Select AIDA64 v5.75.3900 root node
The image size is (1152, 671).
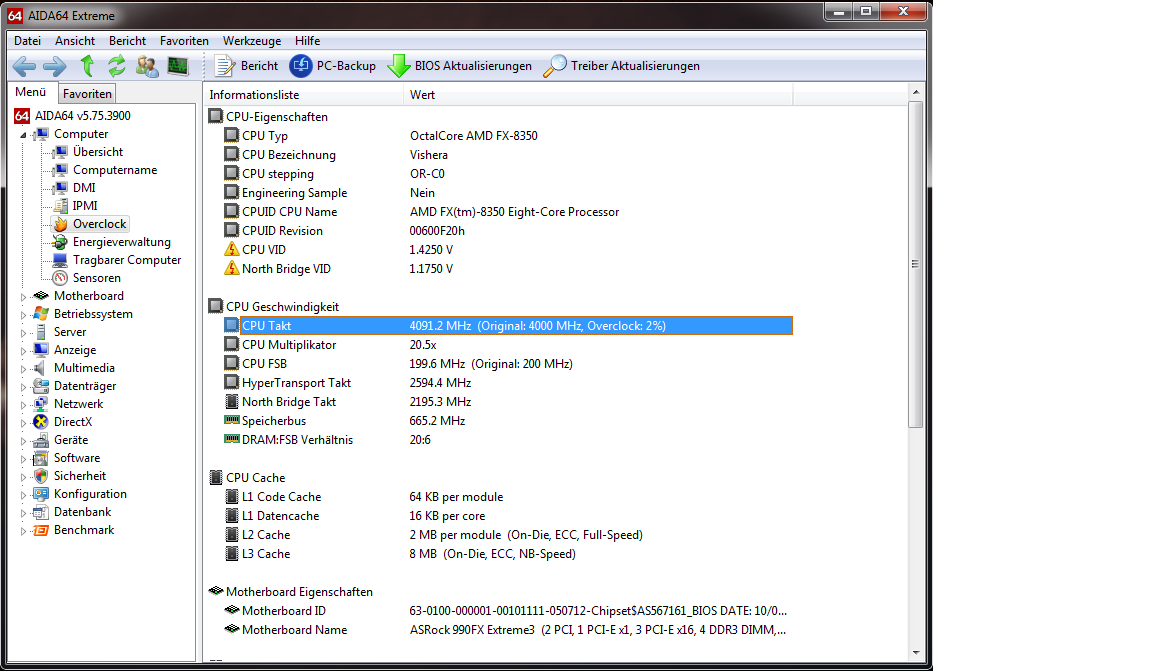click(x=73, y=116)
